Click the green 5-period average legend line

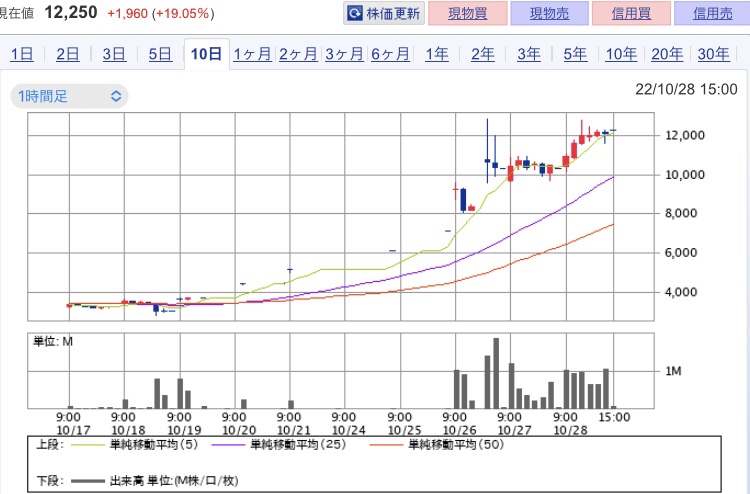88,445
